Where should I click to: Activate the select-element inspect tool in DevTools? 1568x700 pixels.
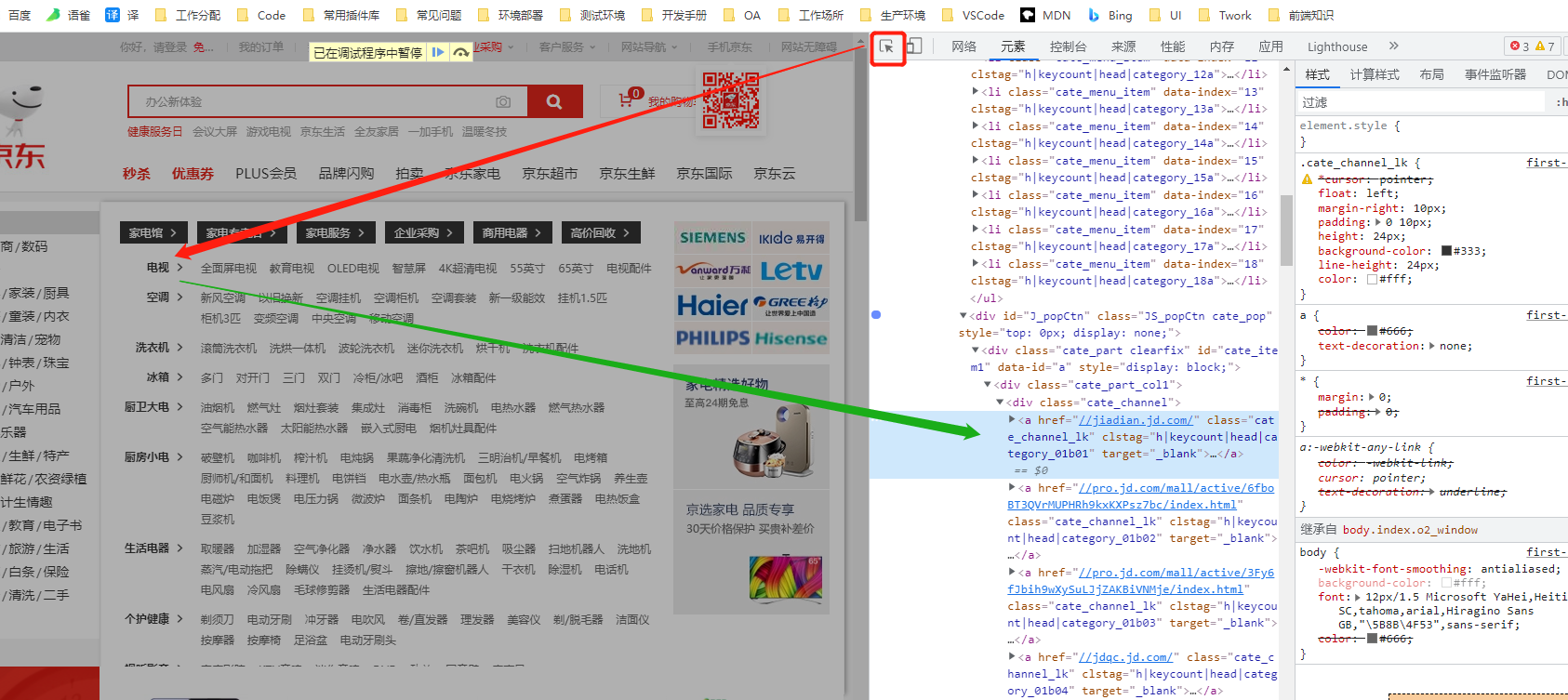(887, 46)
